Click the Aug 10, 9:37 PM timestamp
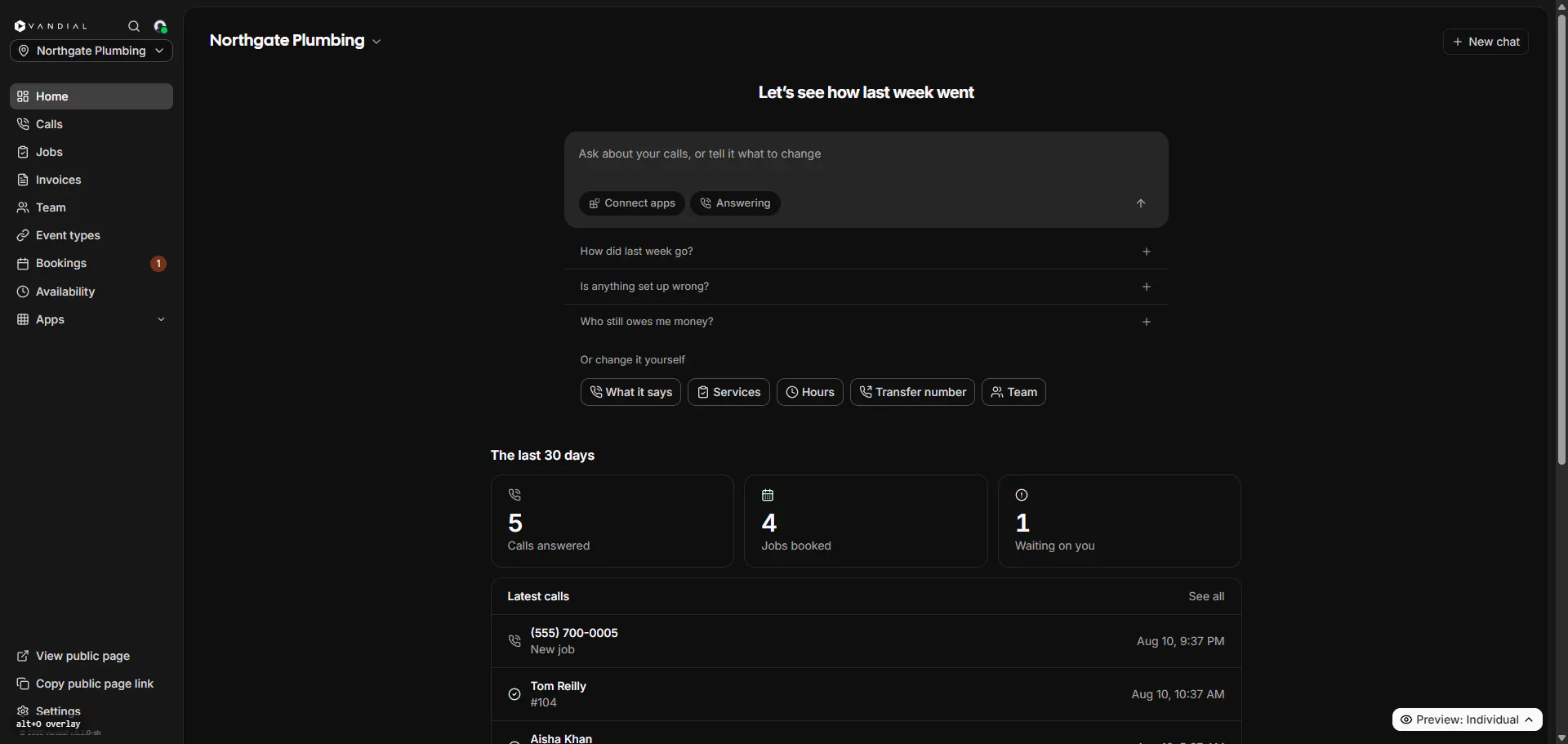Viewport: 1568px width, 744px height. [1180, 641]
